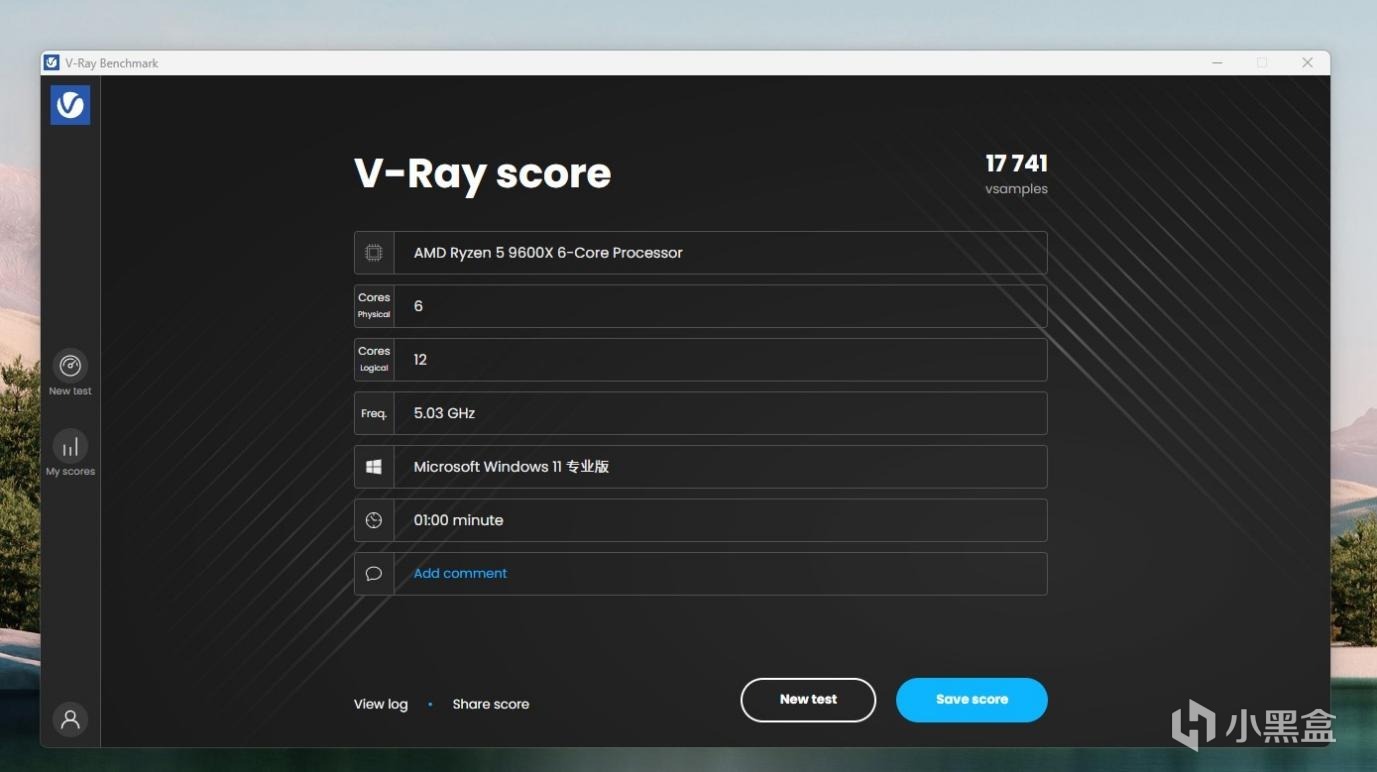The height and width of the screenshot is (772, 1377).
Task: Click the 5.03 GHz frequency value
Action: click(x=444, y=413)
